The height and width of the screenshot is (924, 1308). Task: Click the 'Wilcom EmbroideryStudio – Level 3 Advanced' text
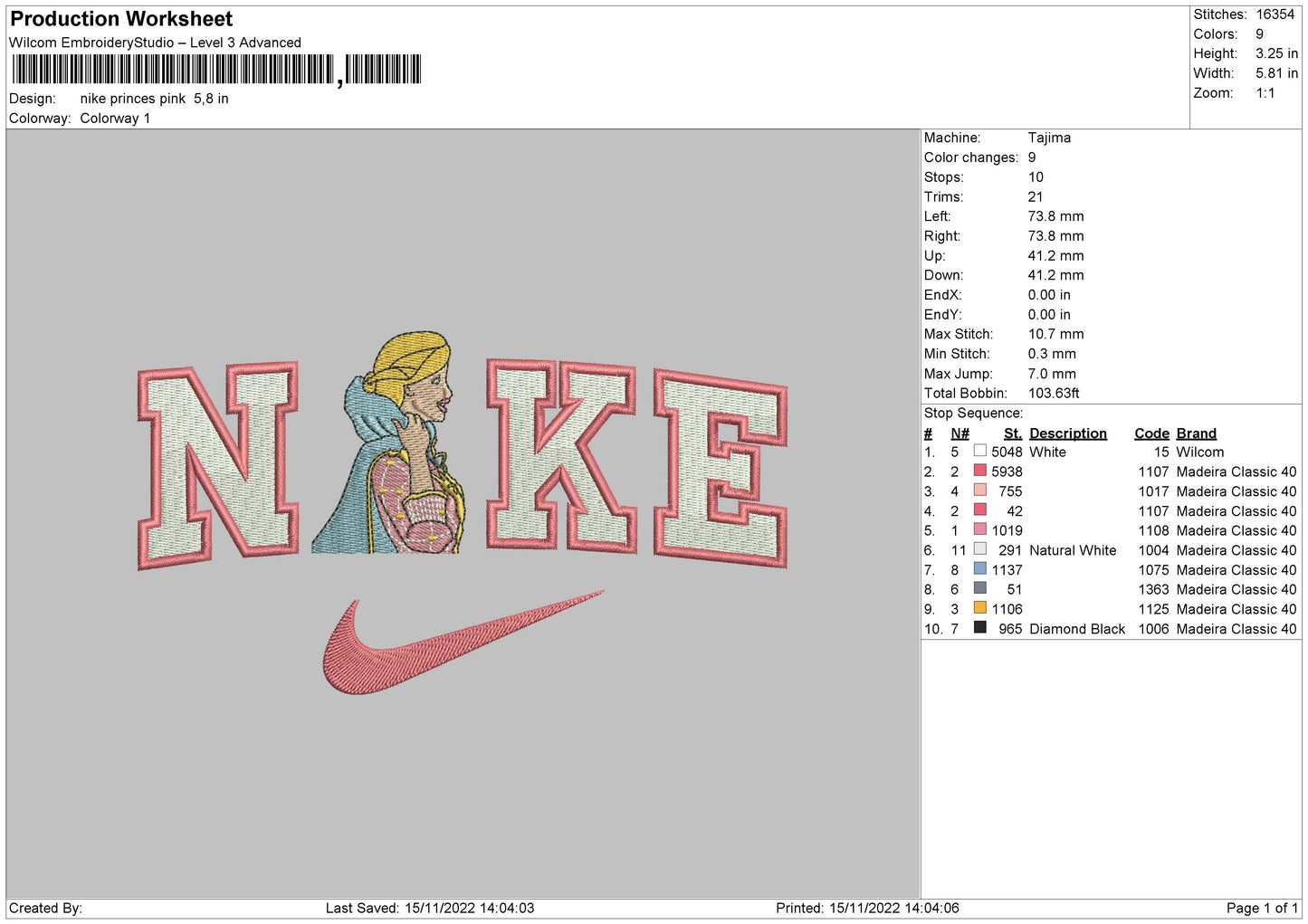[155, 43]
